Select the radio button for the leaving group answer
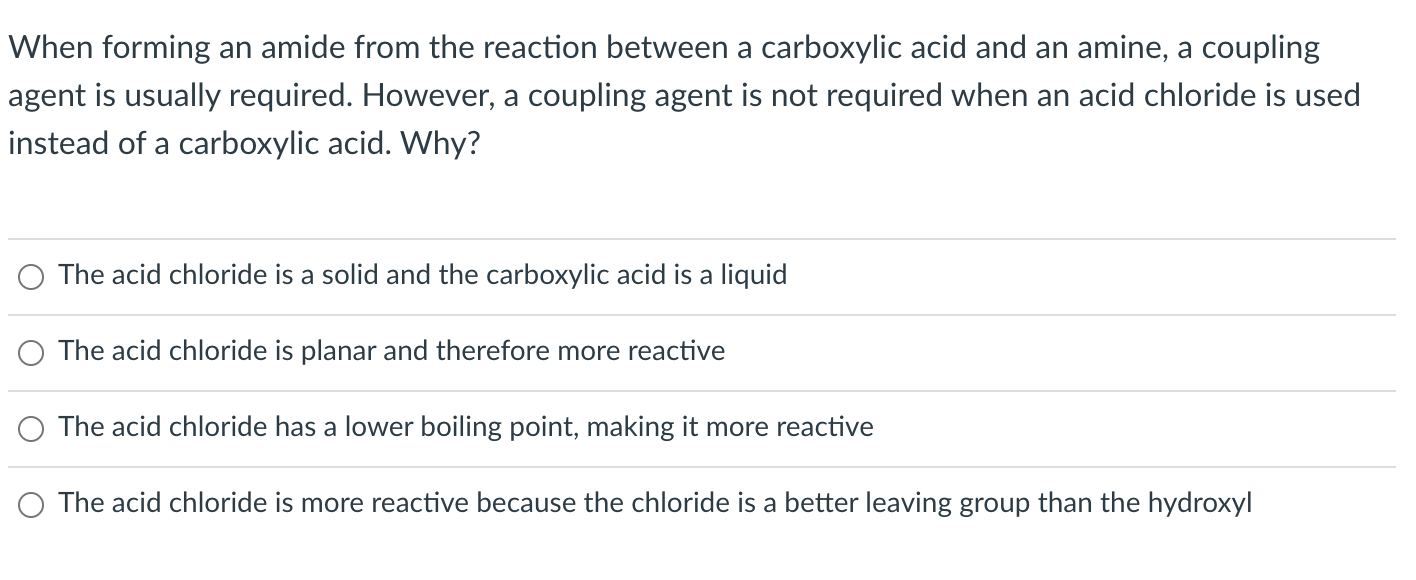Image resolution: width=1416 pixels, height=580 pixels. (30, 504)
